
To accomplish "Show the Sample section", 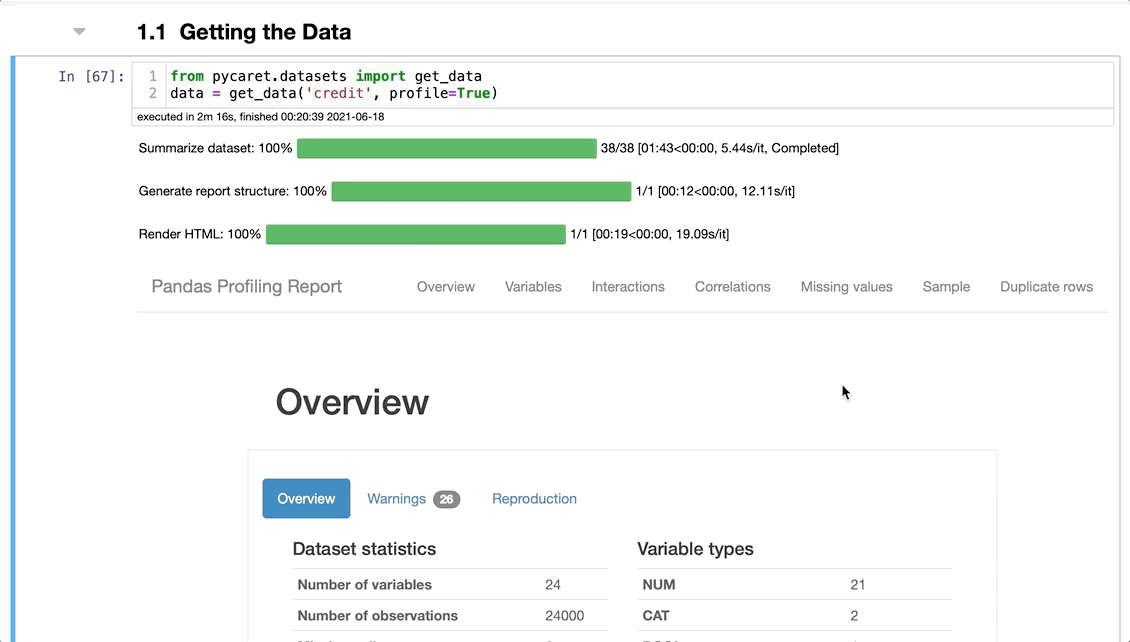I will tap(946, 287).
